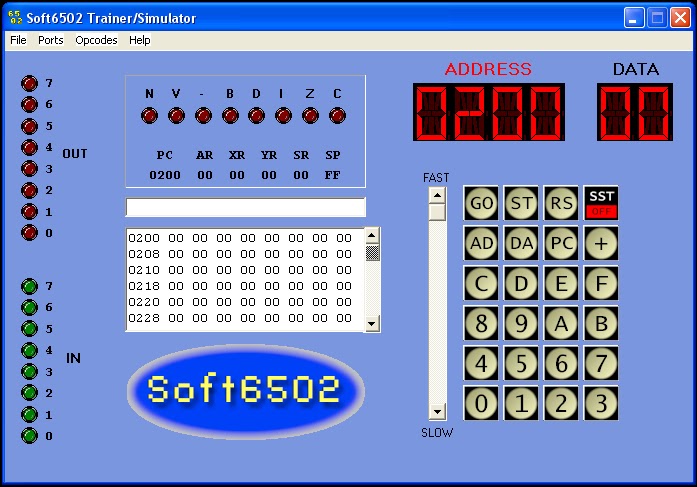The height and width of the screenshot is (487, 697).
Task: Click red OUT port LED 0
Action: [x=29, y=233]
